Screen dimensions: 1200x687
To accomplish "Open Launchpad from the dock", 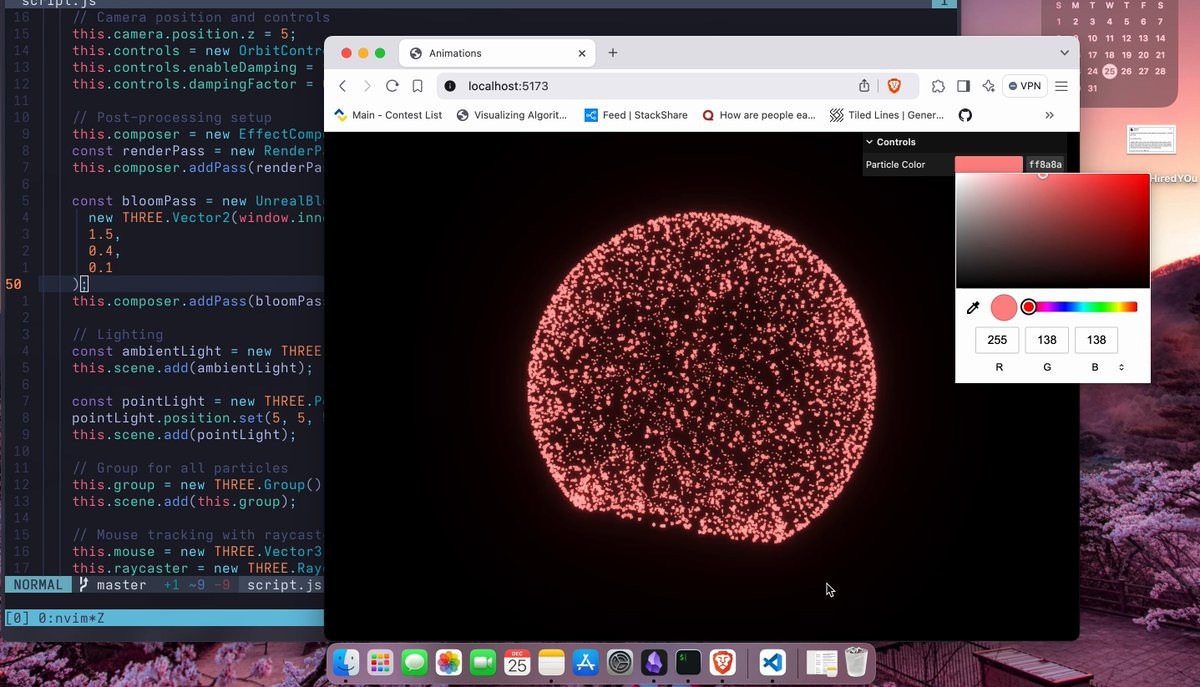I will pyautogui.click(x=380, y=662).
